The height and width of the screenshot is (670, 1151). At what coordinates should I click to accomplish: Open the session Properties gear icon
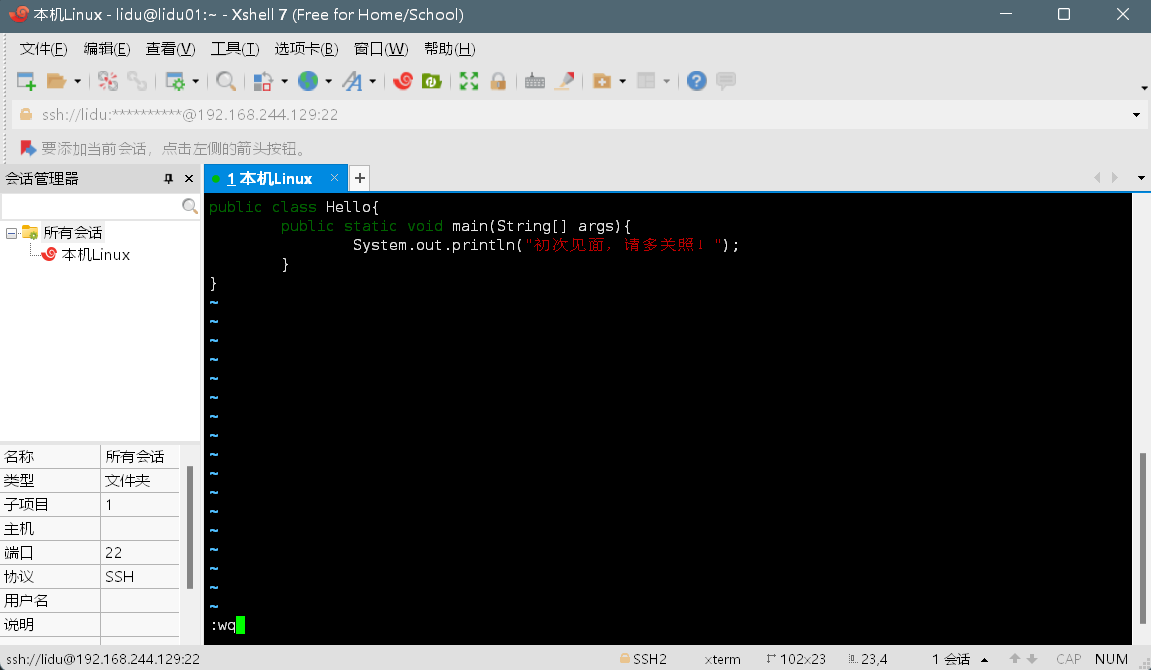coord(175,81)
